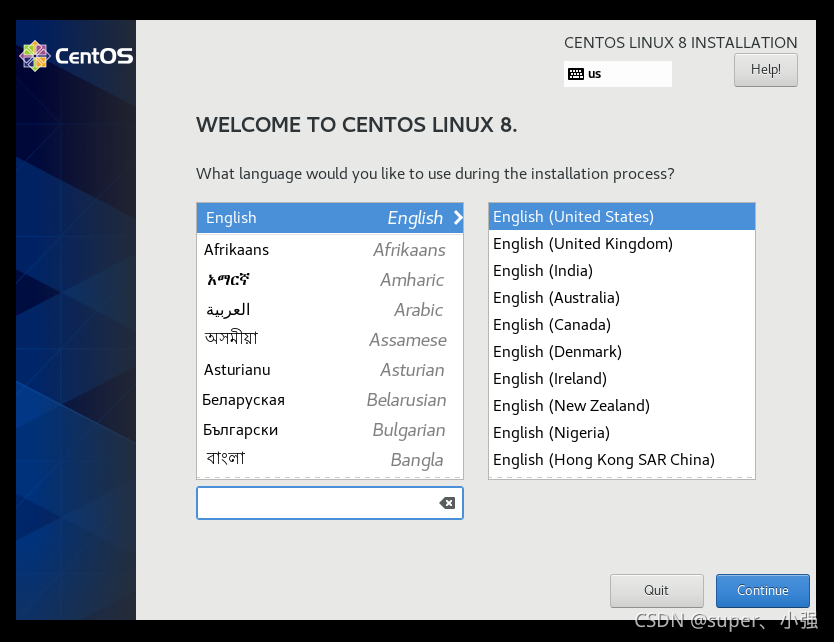This screenshot has width=834, height=642.
Task: Select Belarusian language
Action: [330, 399]
